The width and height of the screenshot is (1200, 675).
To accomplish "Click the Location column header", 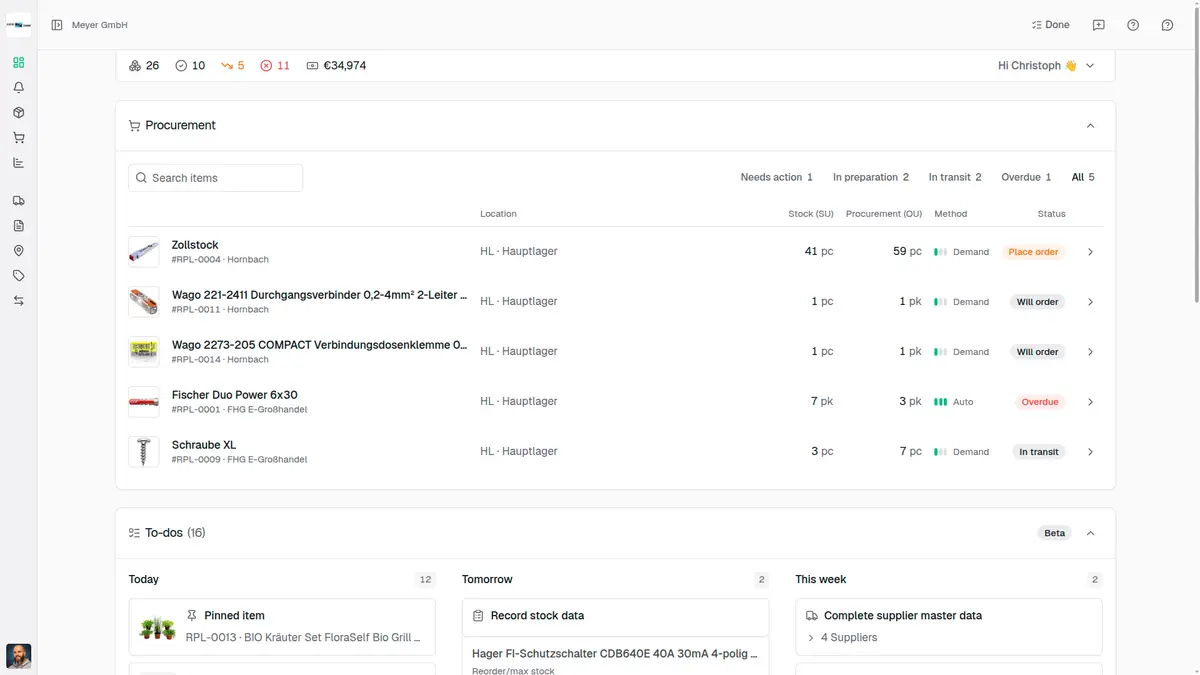I will (498, 214).
